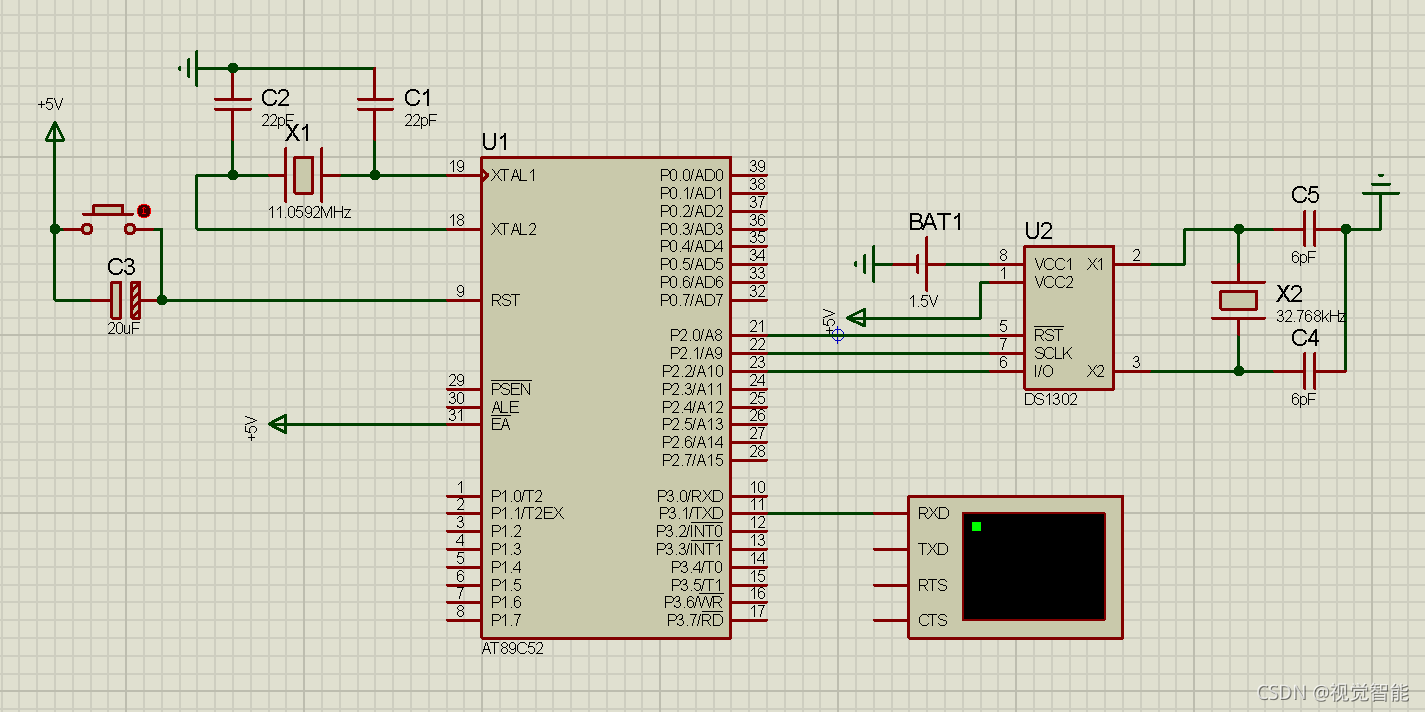Image resolution: width=1425 pixels, height=712 pixels.
Task: Click the P0.7/AD7 pin label
Action: (x=691, y=300)
